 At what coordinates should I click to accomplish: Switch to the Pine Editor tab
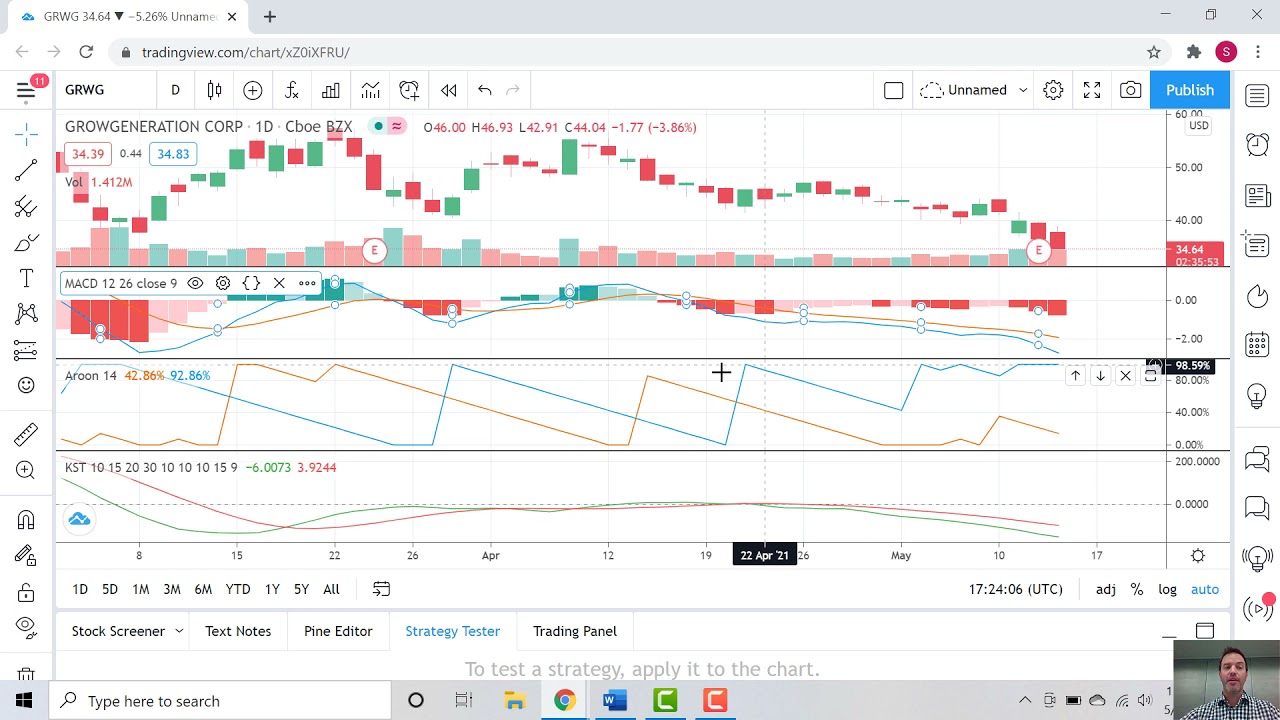click(x=338, y=631)
